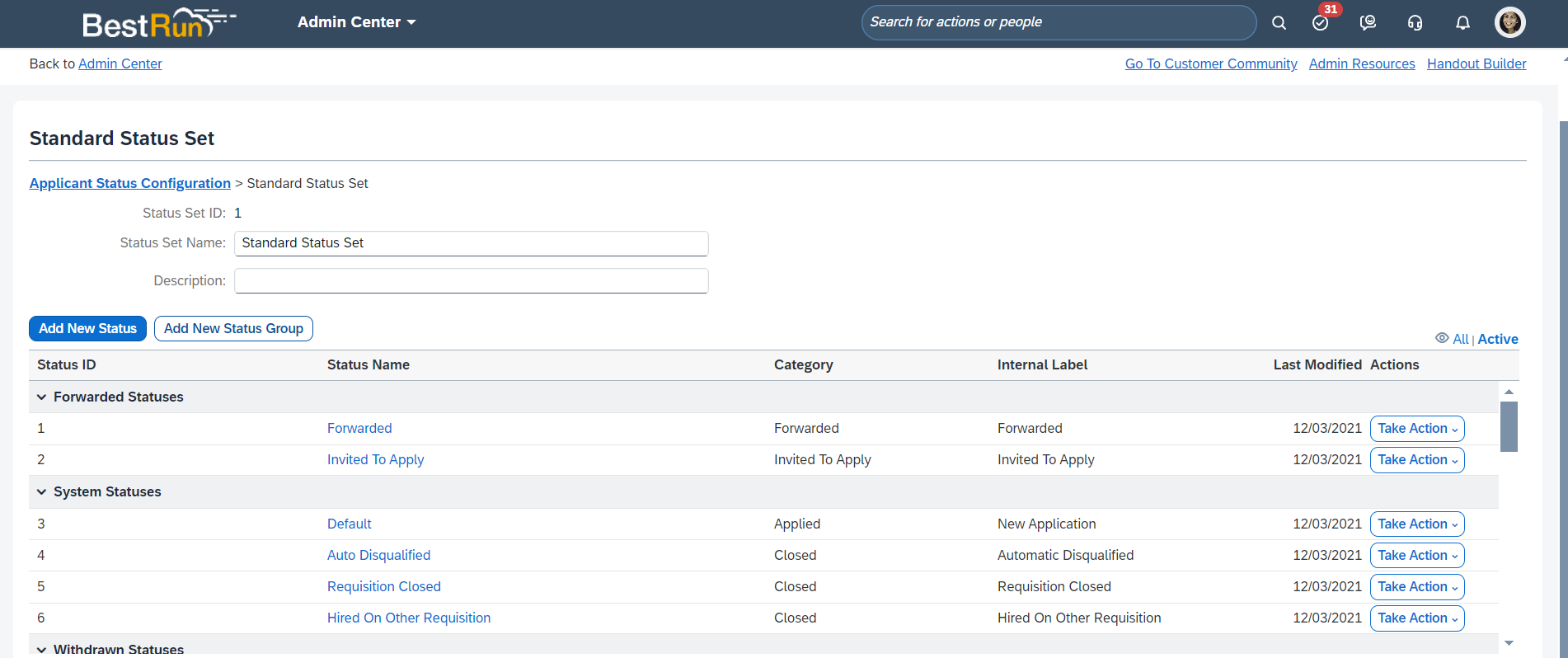The width and height of the screenshot is (1568, 658).
Task: Show all statuses with All filter
Action: tap(1460, 339)
